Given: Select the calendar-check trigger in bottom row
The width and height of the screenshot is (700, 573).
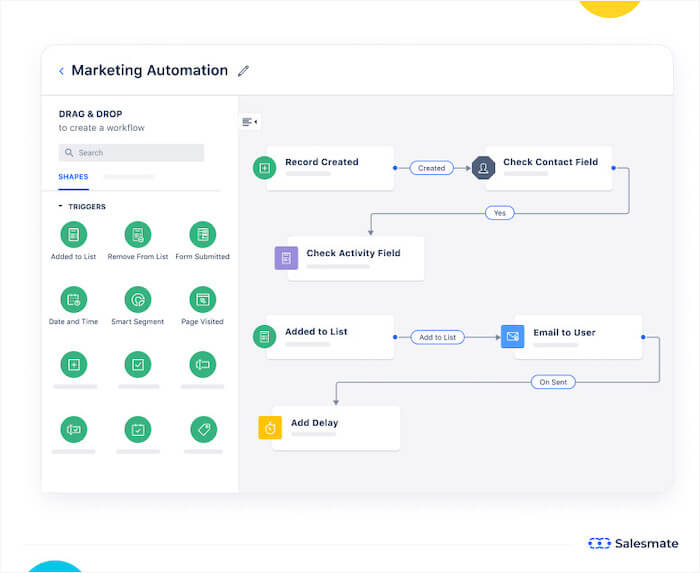Looking at the screenshot, I should (x=138, y=429).
